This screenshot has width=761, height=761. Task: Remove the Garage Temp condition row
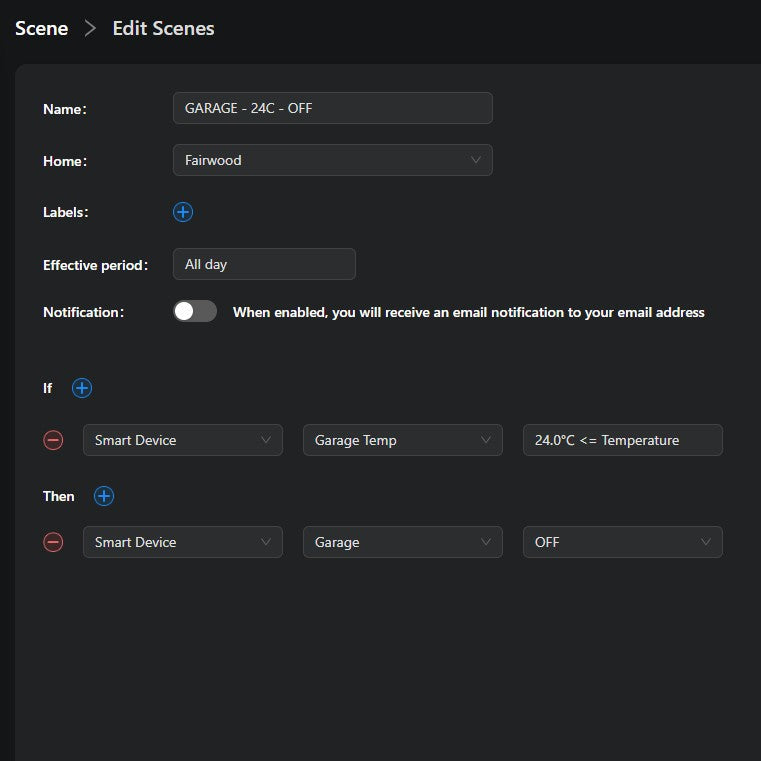(x=53, y=440)
